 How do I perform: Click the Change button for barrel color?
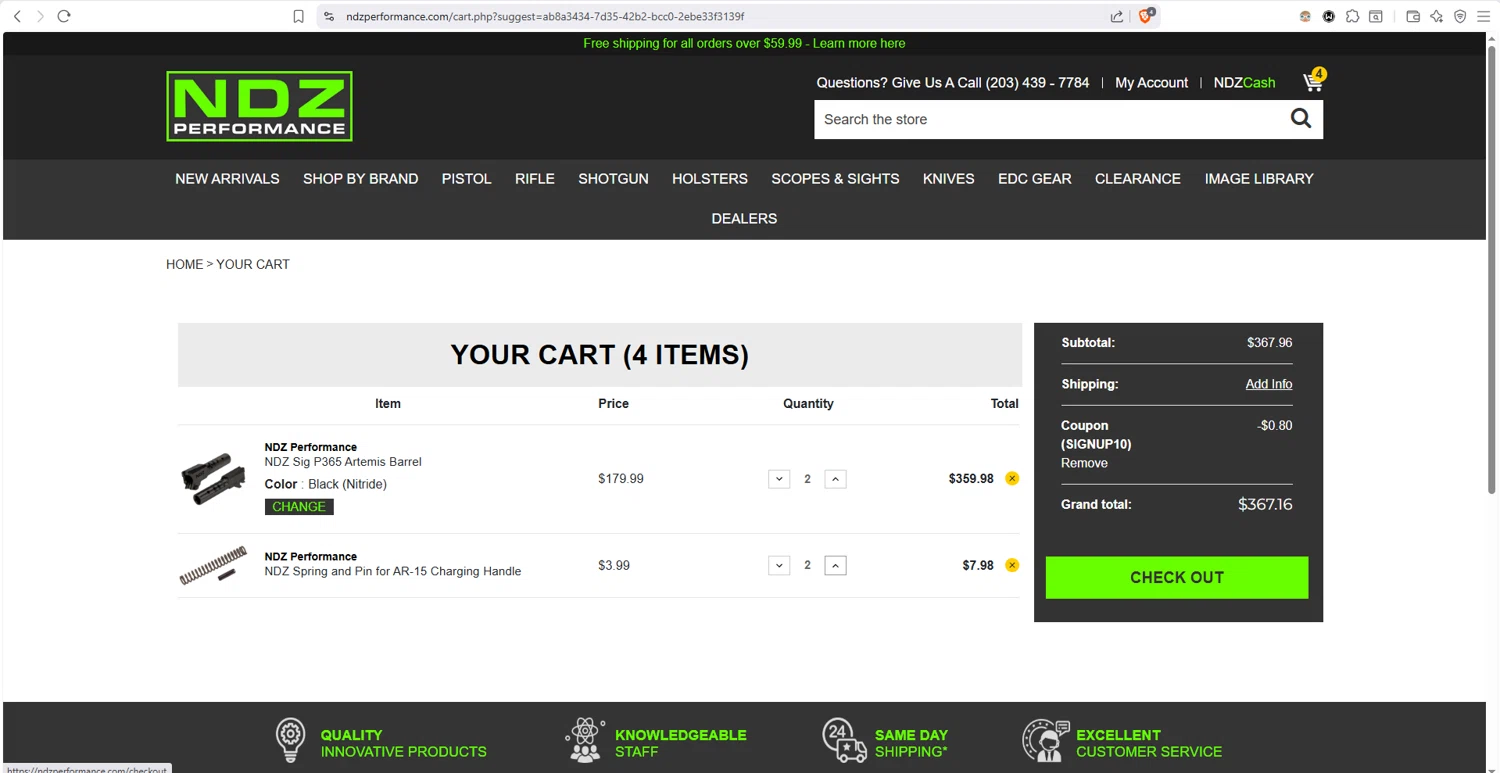point(299,507)
